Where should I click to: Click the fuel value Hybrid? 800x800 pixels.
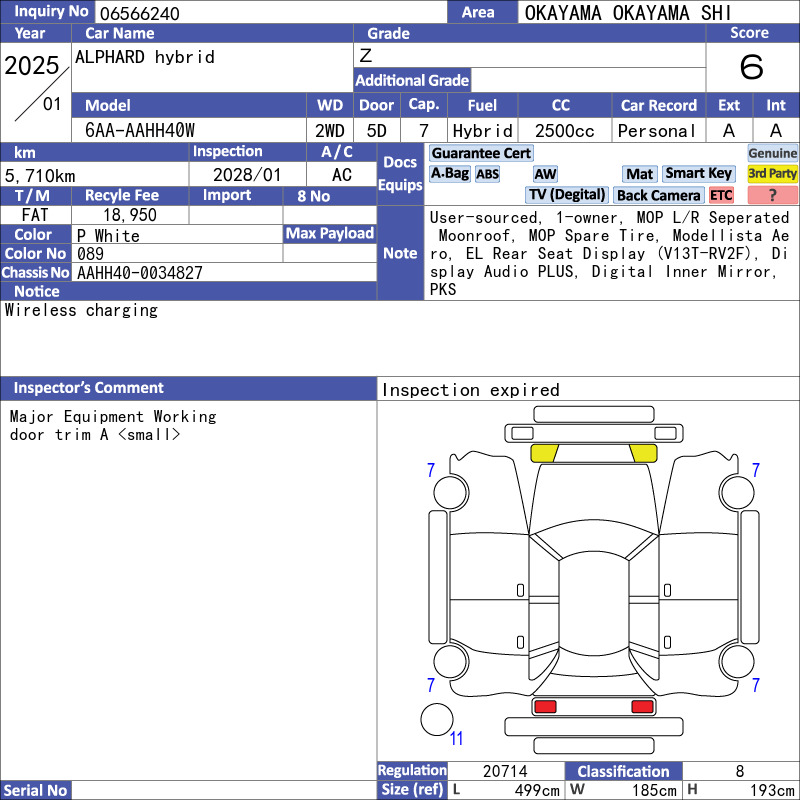(x=483, y=131)
